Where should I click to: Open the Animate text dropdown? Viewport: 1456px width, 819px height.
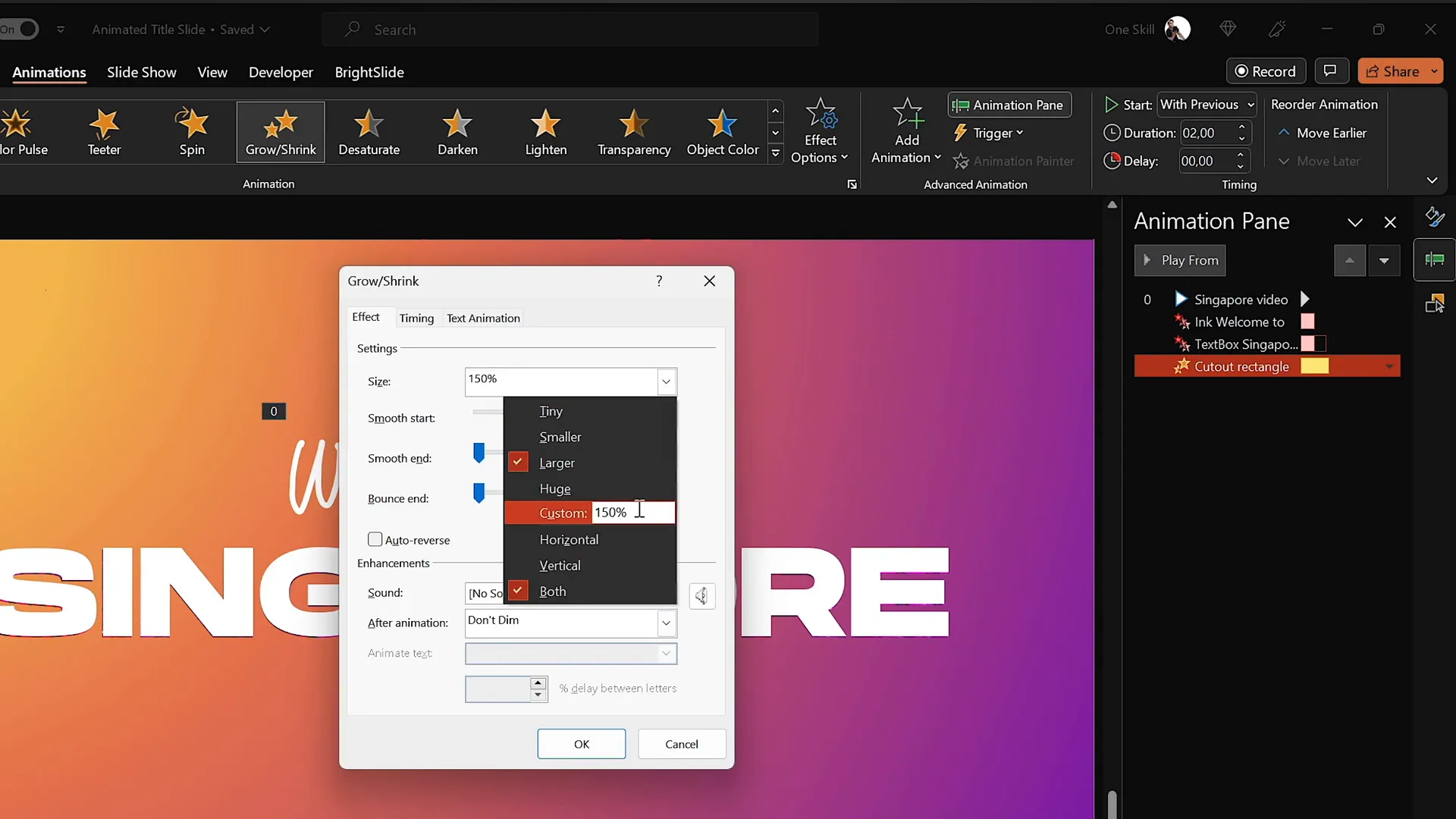[x=665, y=653]
